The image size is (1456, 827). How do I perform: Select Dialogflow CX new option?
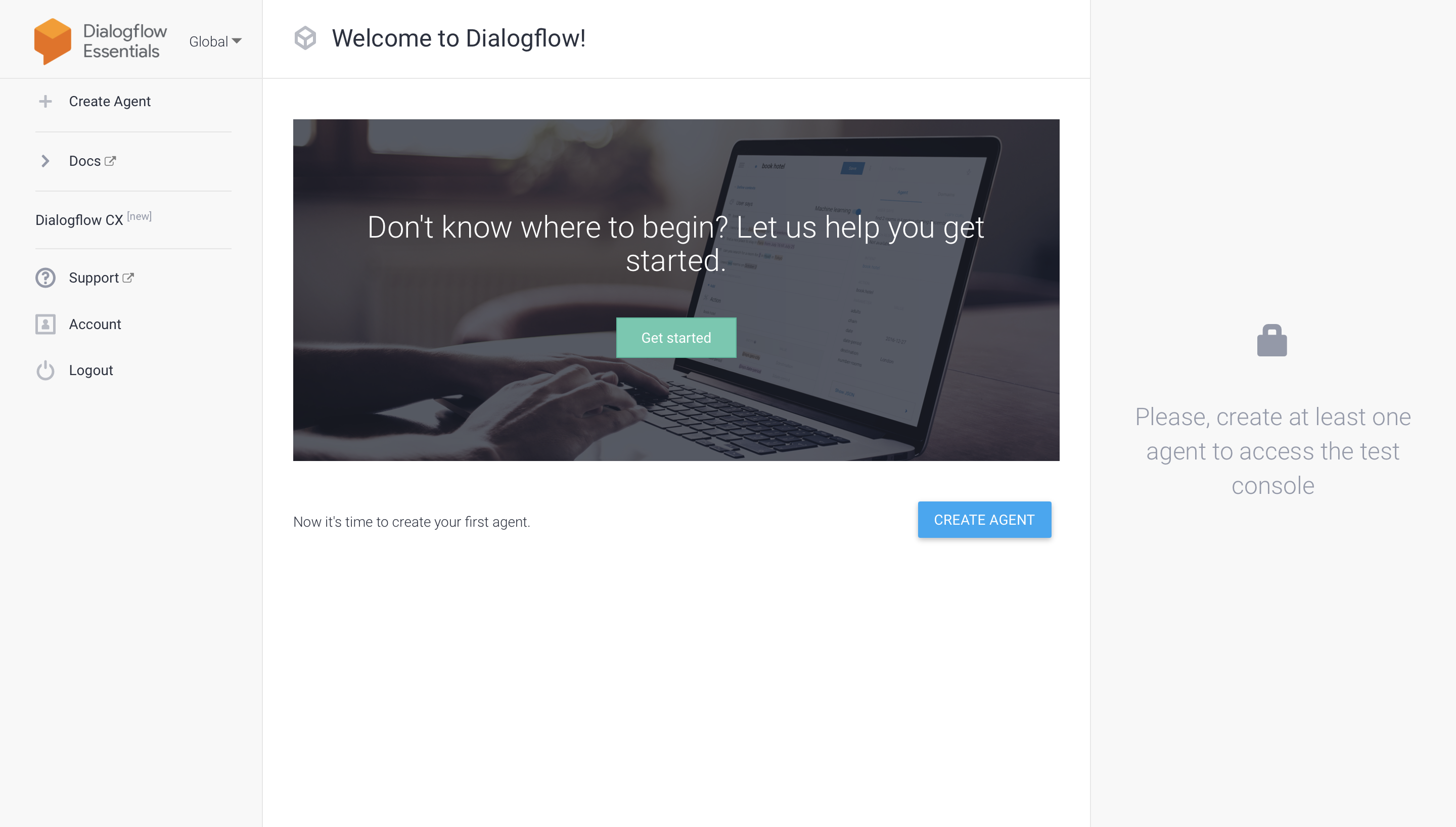[94, 219]
